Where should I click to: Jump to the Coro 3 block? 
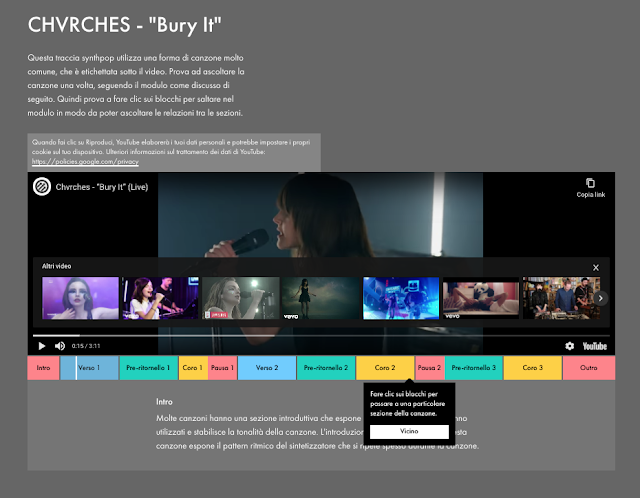point(533,368)
